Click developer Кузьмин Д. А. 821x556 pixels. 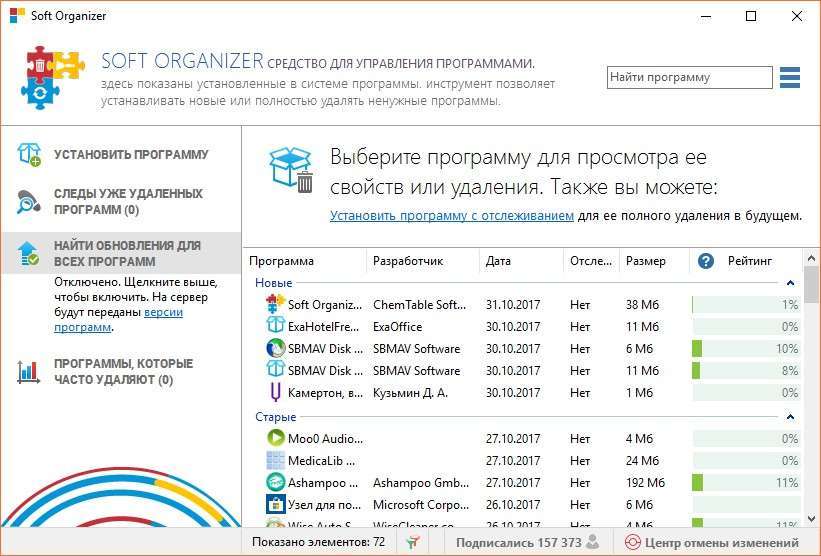coord(410,393)
